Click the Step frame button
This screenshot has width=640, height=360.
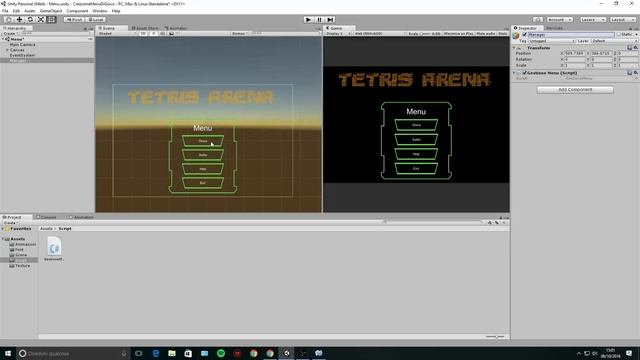[x=331, y=20]
